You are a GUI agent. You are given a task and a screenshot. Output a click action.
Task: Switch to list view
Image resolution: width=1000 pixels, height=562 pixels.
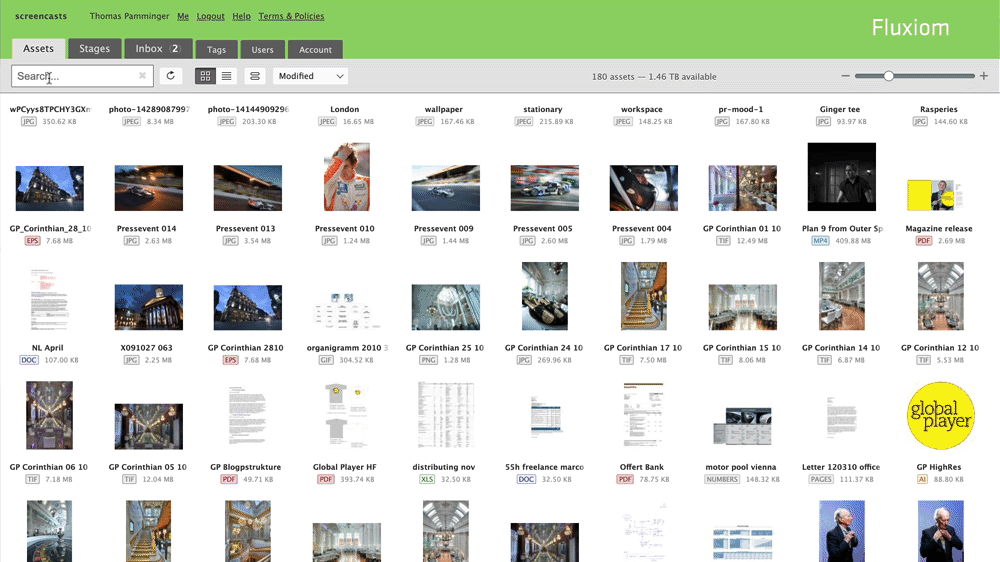pos(226,76)
